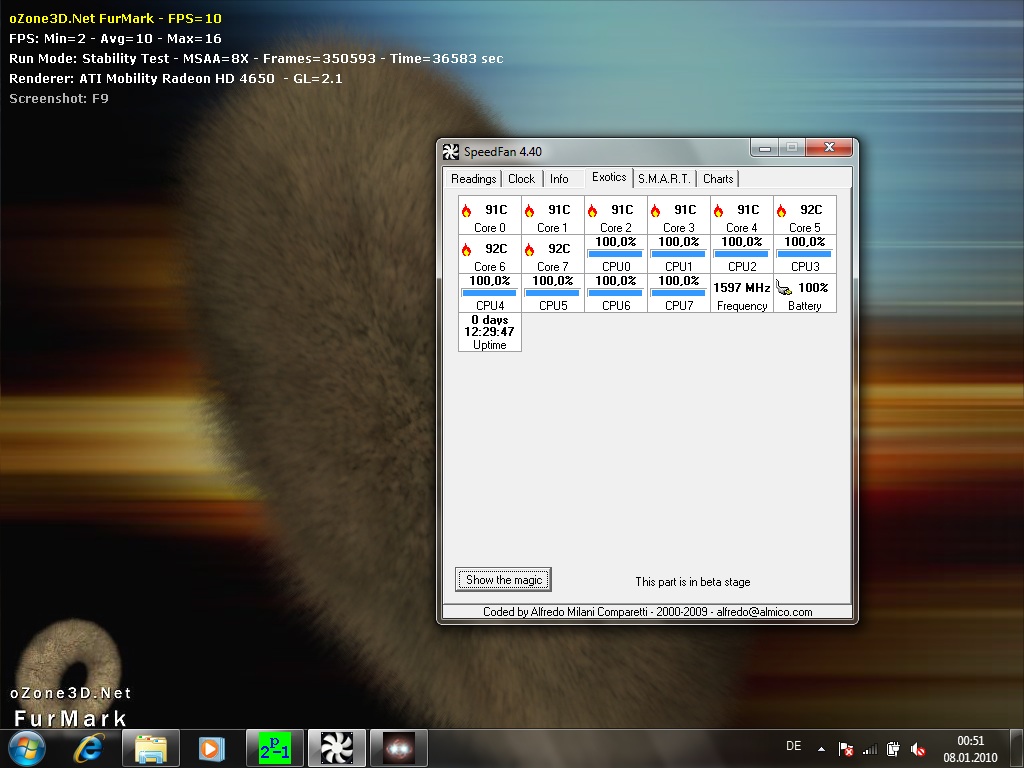1024x768 pixels.
Task: Click the Battery plug icon
Action: (784, 288)
